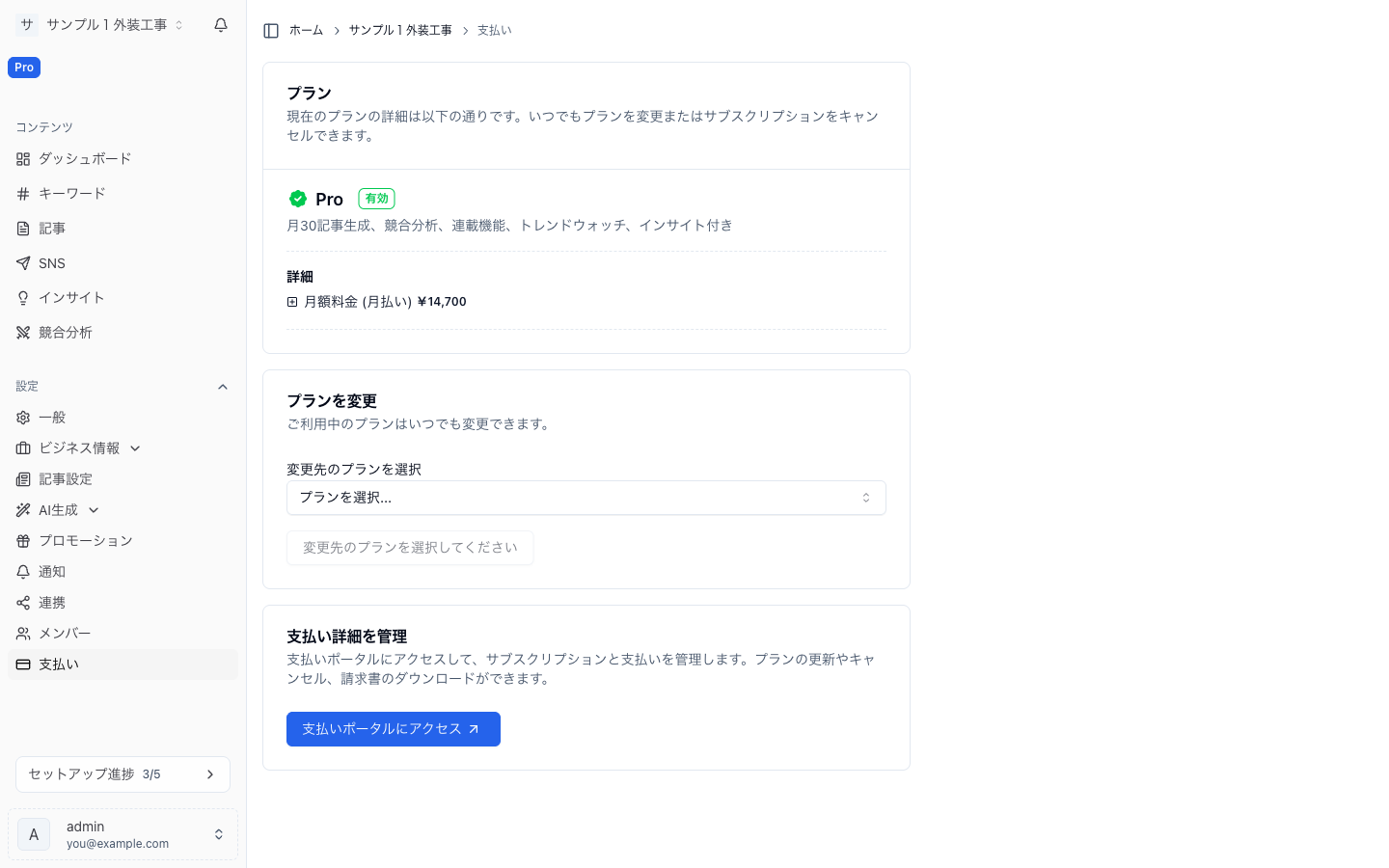
Task: Select 支払い in sidebar
Action: [123, 665]
